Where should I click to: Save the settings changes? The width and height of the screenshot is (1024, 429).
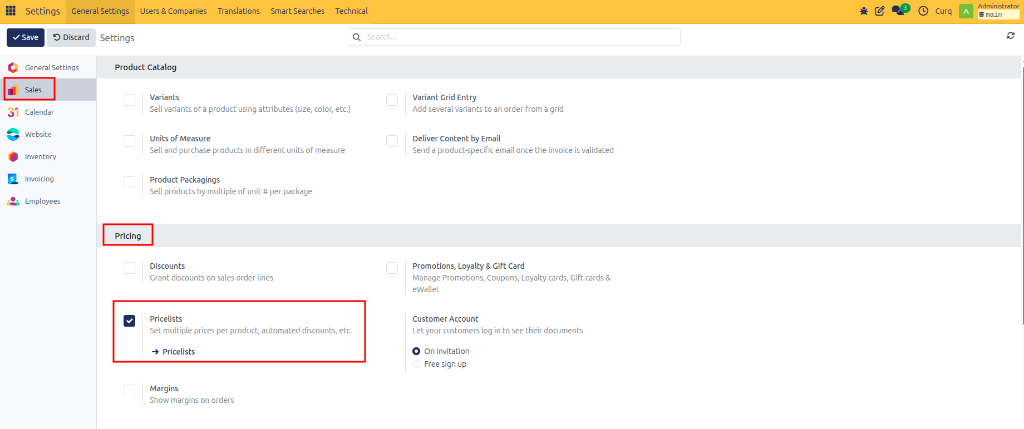pos(25,37)
